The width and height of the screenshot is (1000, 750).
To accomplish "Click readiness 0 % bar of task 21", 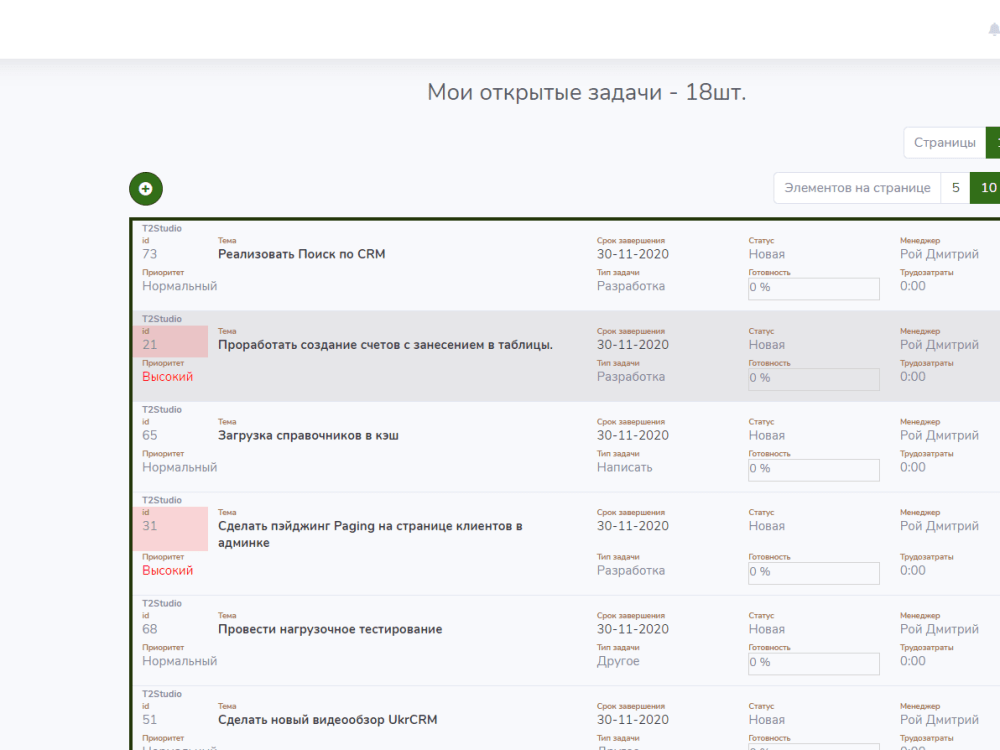I will click(814, 379).
